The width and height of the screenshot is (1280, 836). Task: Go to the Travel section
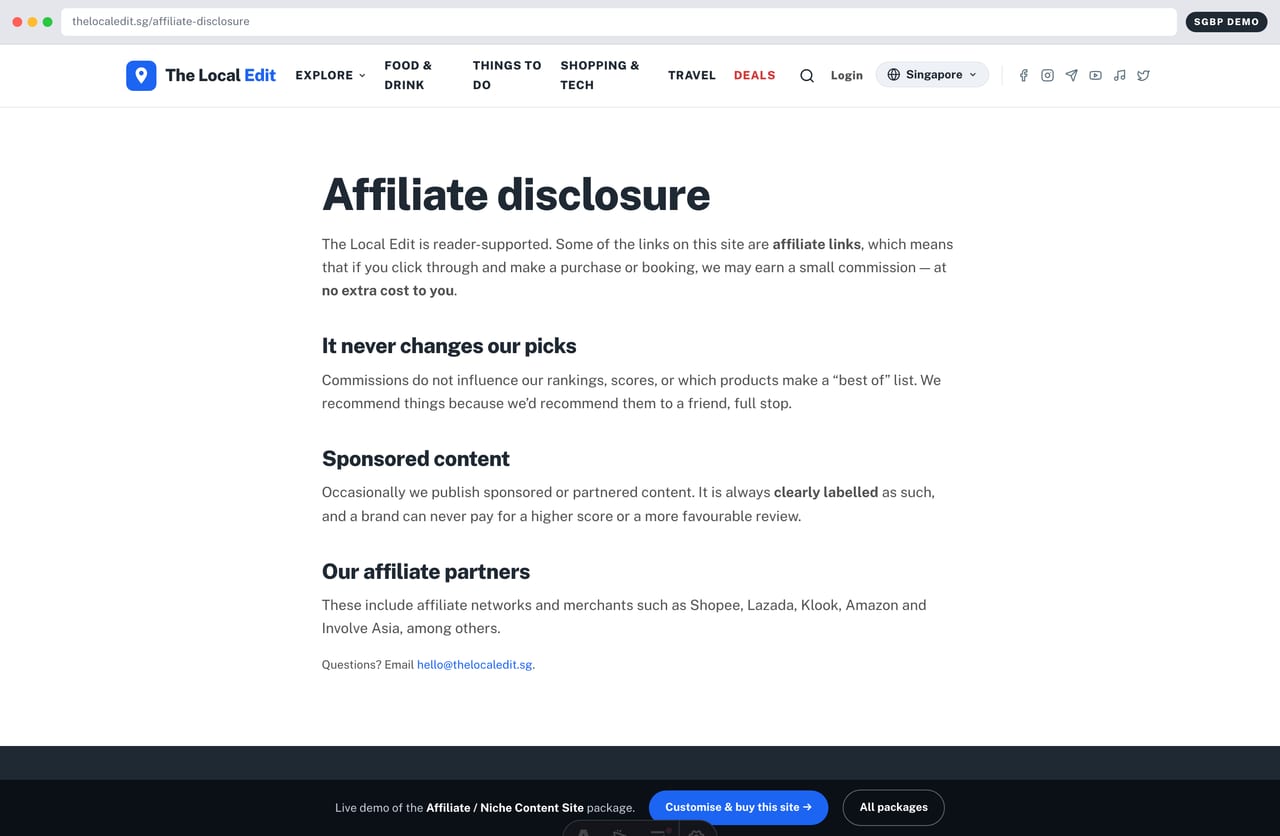click(x=692, y=75)
